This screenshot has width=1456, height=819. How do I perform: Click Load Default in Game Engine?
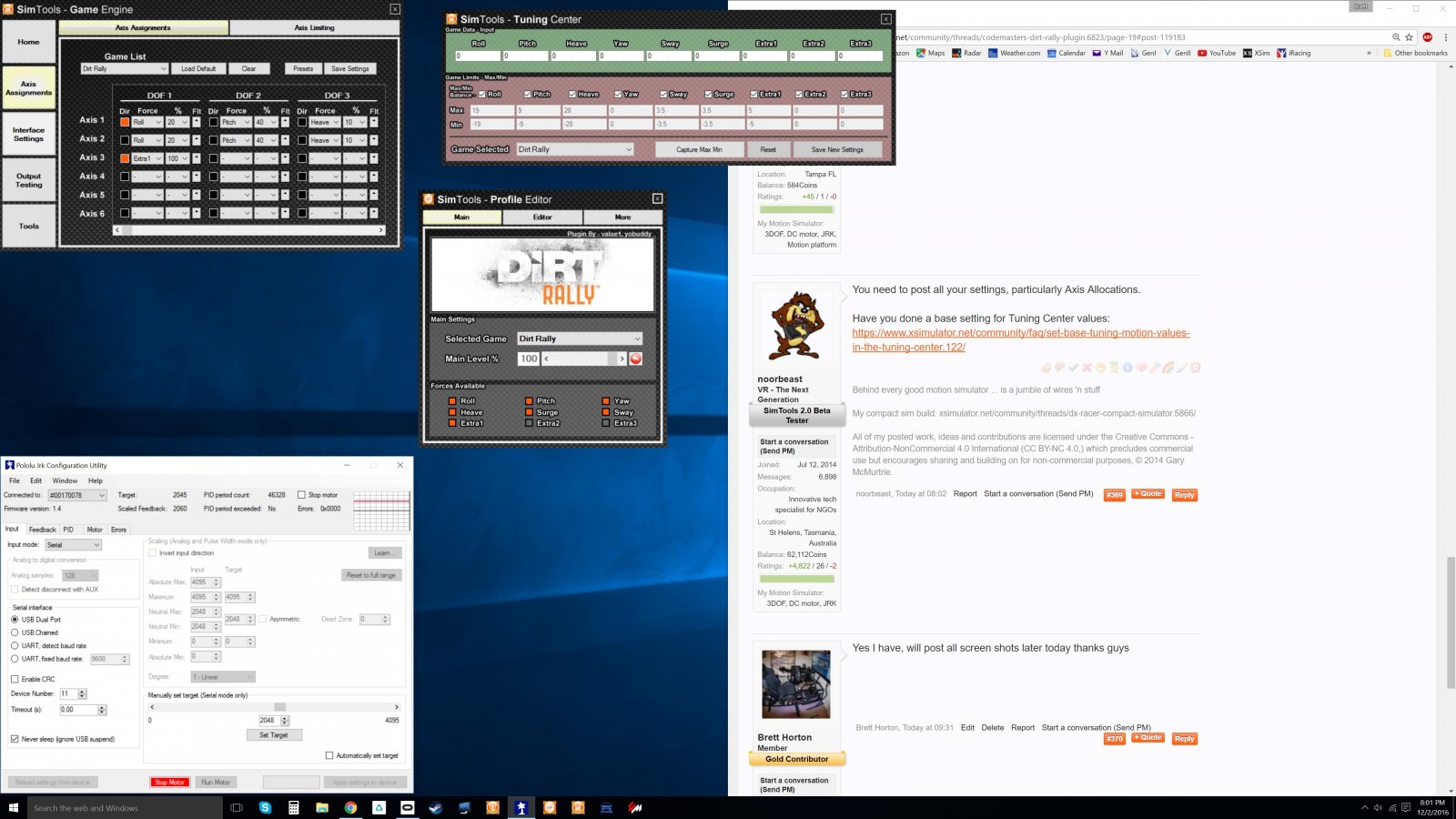(x=198, y=68)
